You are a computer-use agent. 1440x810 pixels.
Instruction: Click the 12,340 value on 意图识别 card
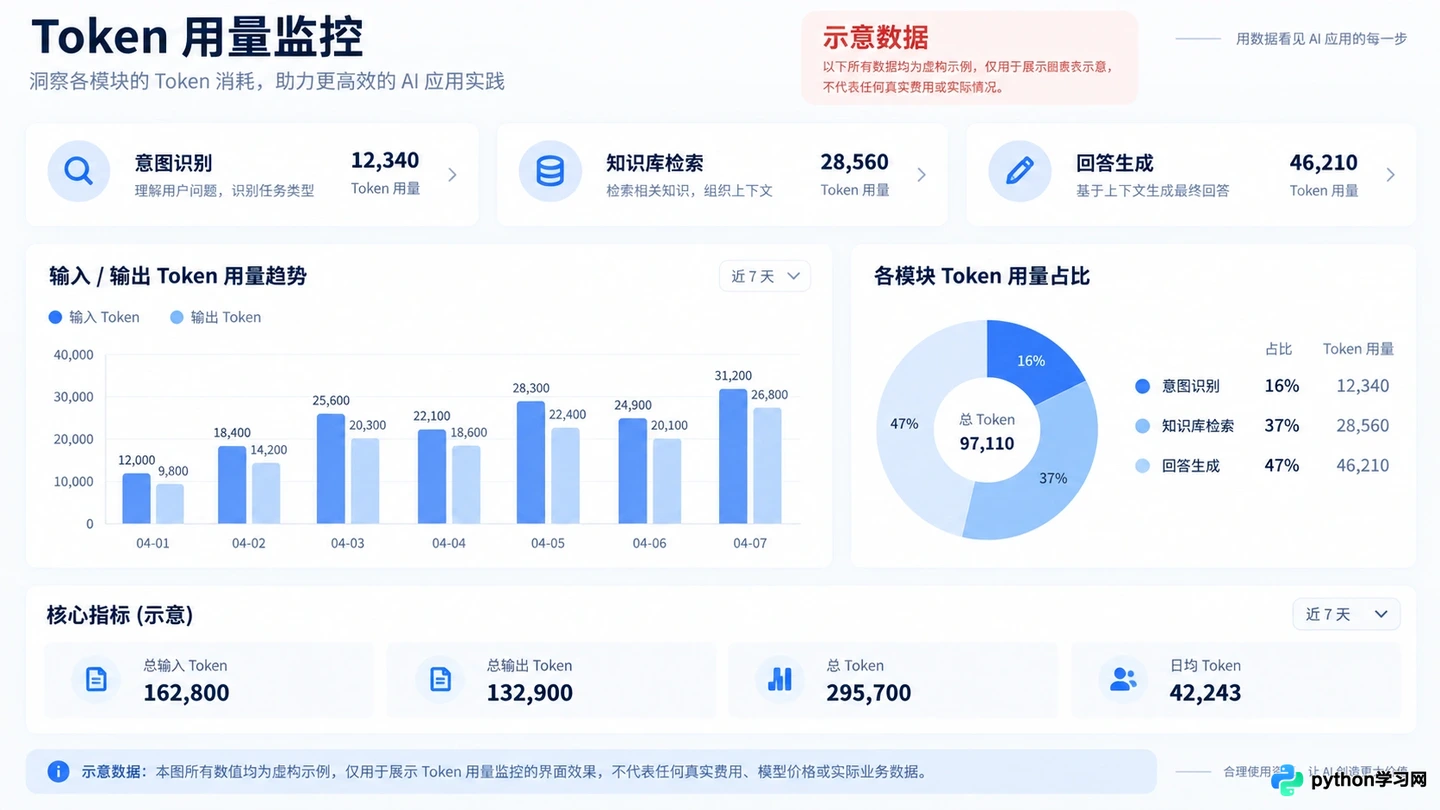[x=385, y=160]
